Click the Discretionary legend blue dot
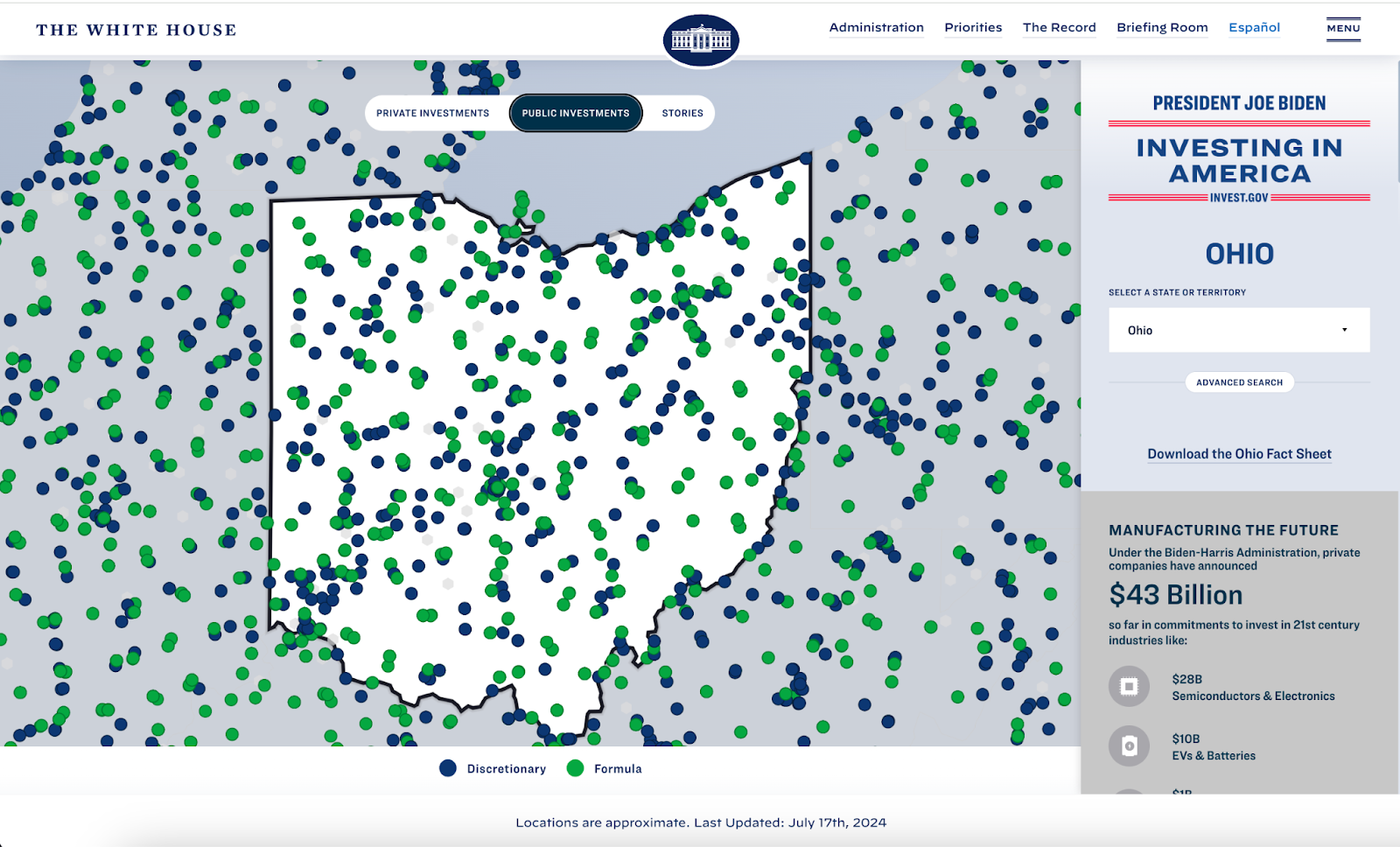 (x=448, y=768)
